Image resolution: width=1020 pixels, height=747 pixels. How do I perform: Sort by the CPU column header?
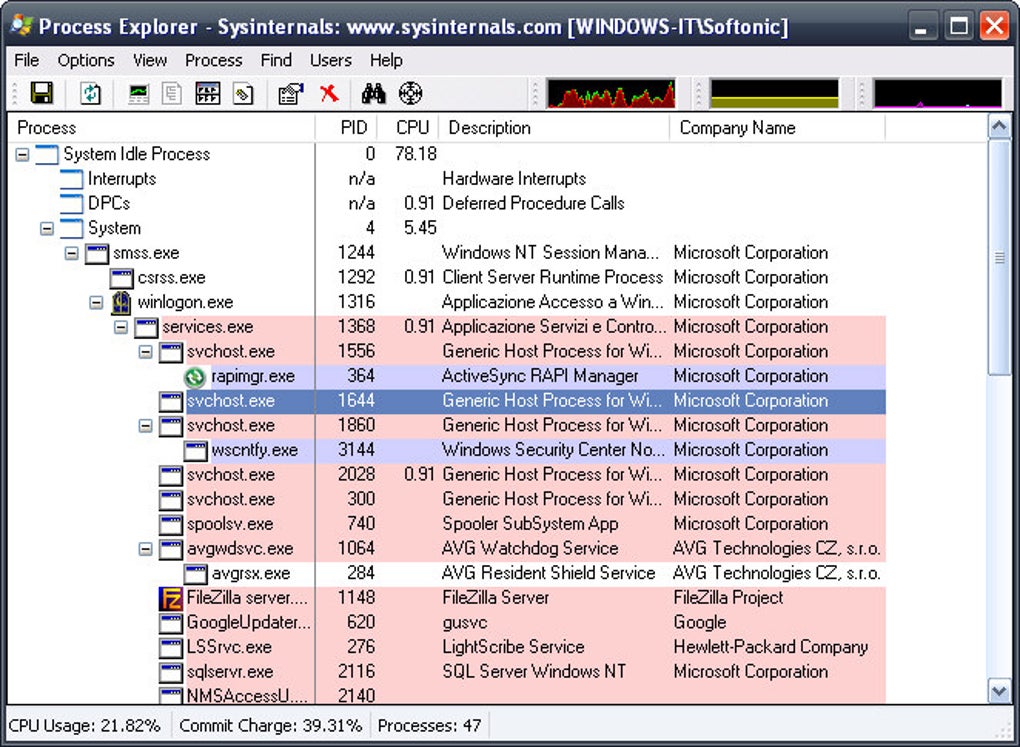tap(412, 127)
